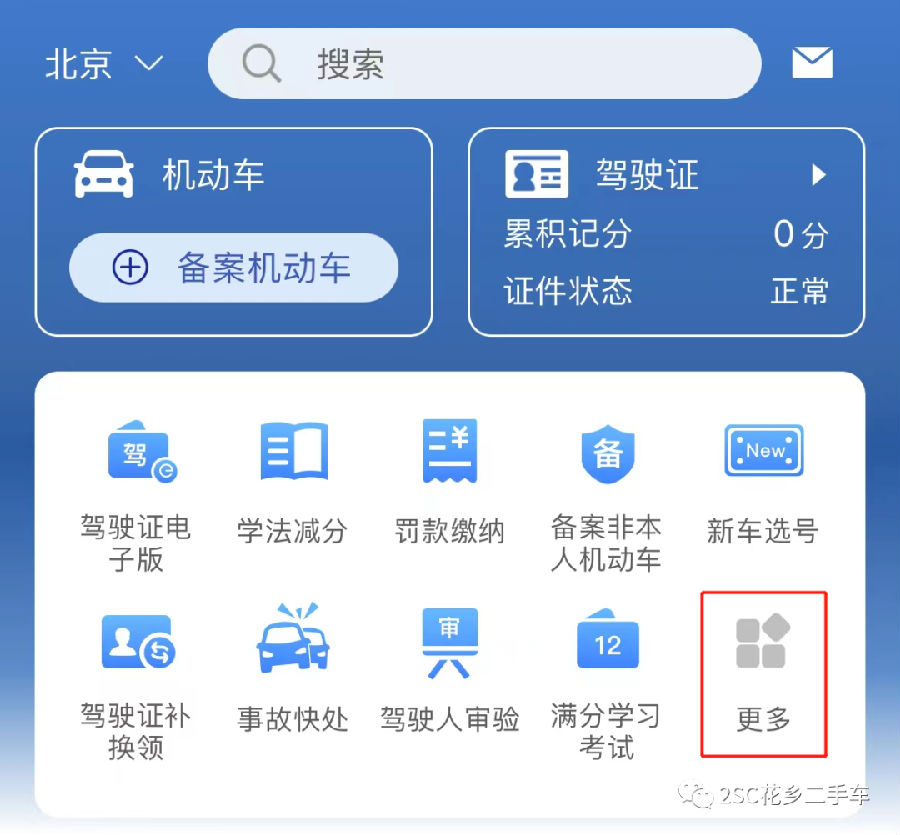The height and width of the screenshot is (835, 900).
Task: Open 事故快处 accident handling icon
Action: 293,638
